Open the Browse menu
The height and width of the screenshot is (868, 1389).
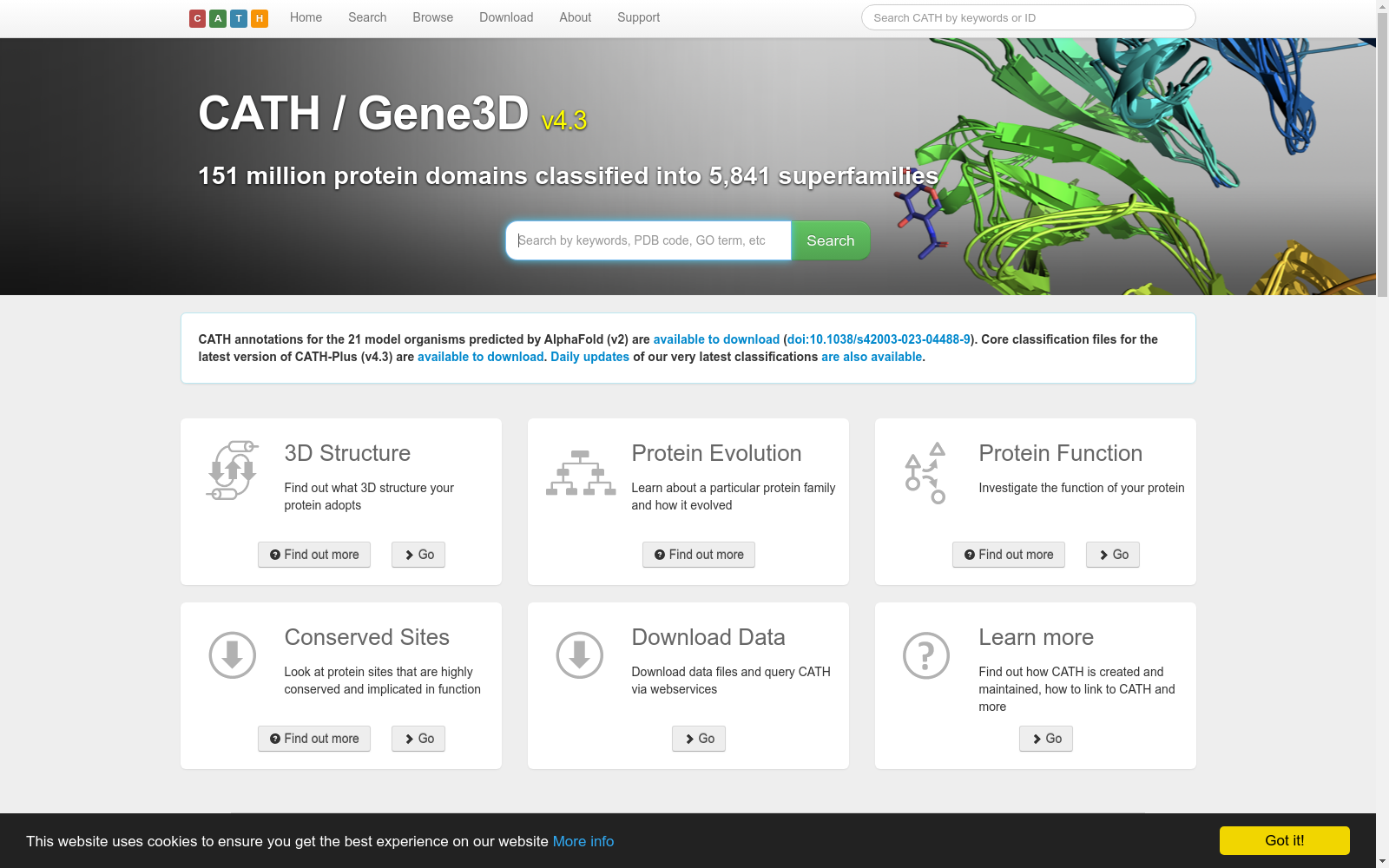(432, 17)
